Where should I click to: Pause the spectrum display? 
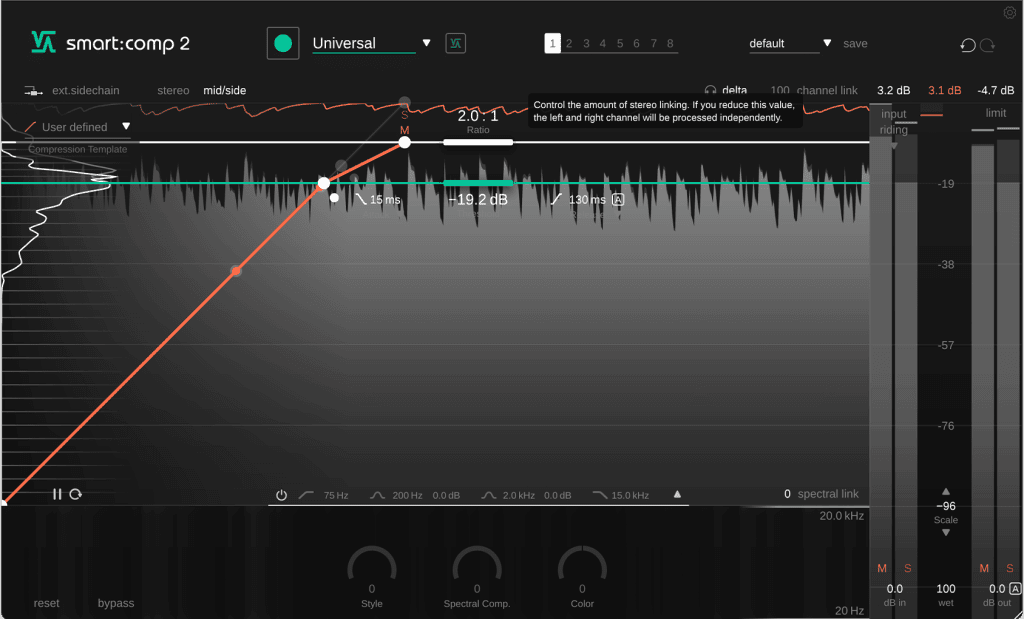point(56,493)
